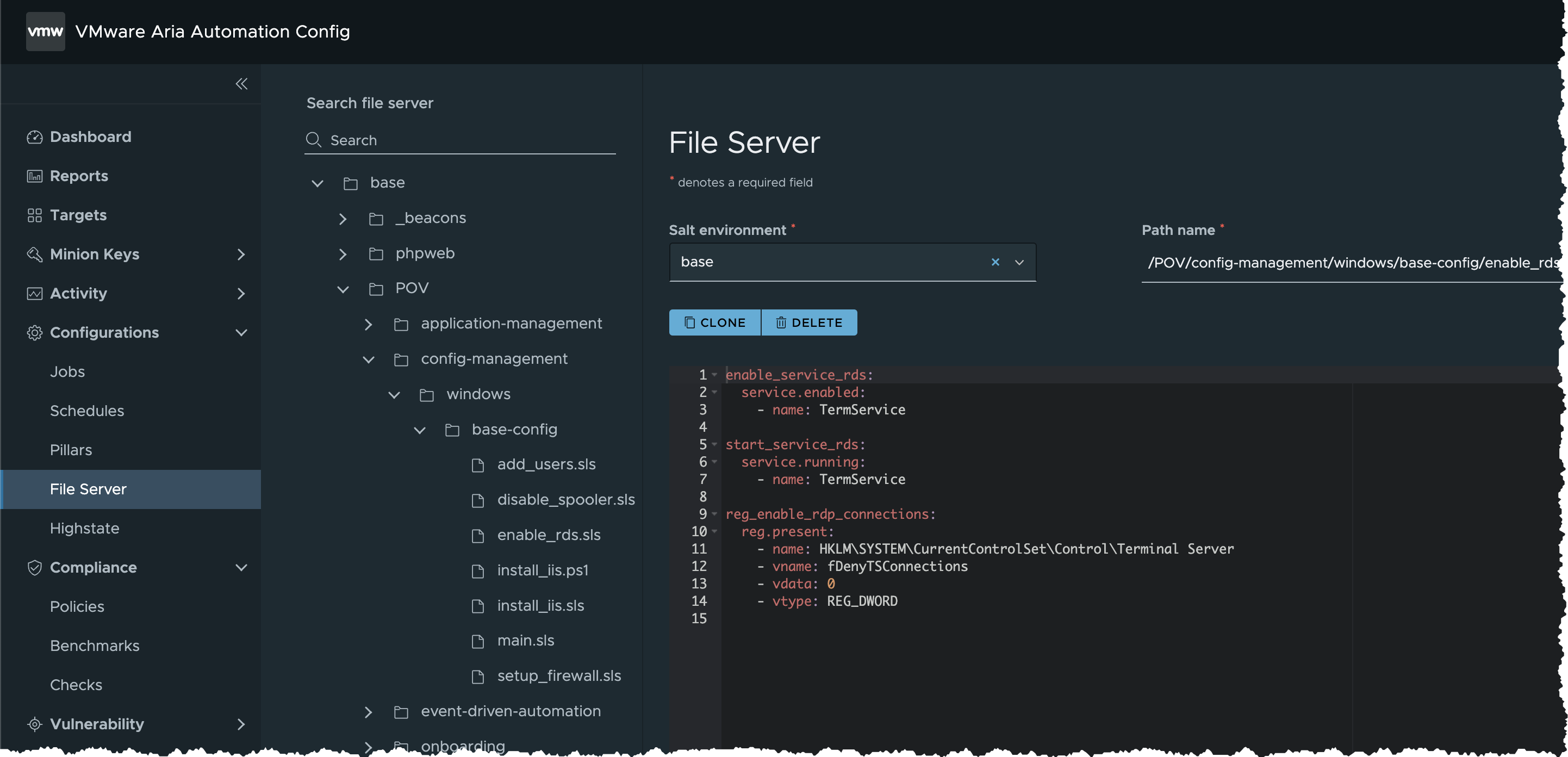
Task: Click the Minion Keys key icon
Action: point(35,254)
